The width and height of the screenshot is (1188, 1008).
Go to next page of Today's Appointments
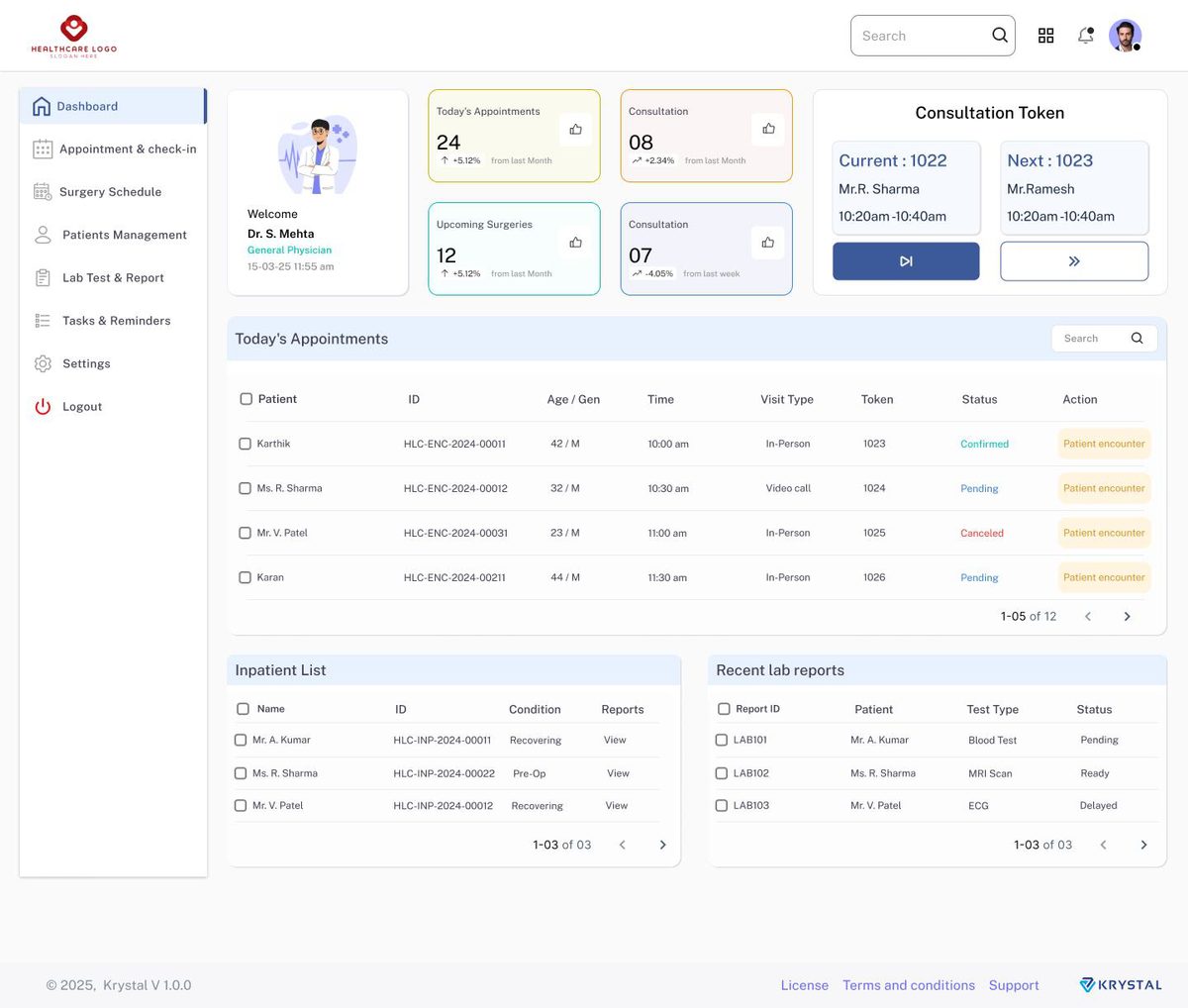(x=1127, y=616)
